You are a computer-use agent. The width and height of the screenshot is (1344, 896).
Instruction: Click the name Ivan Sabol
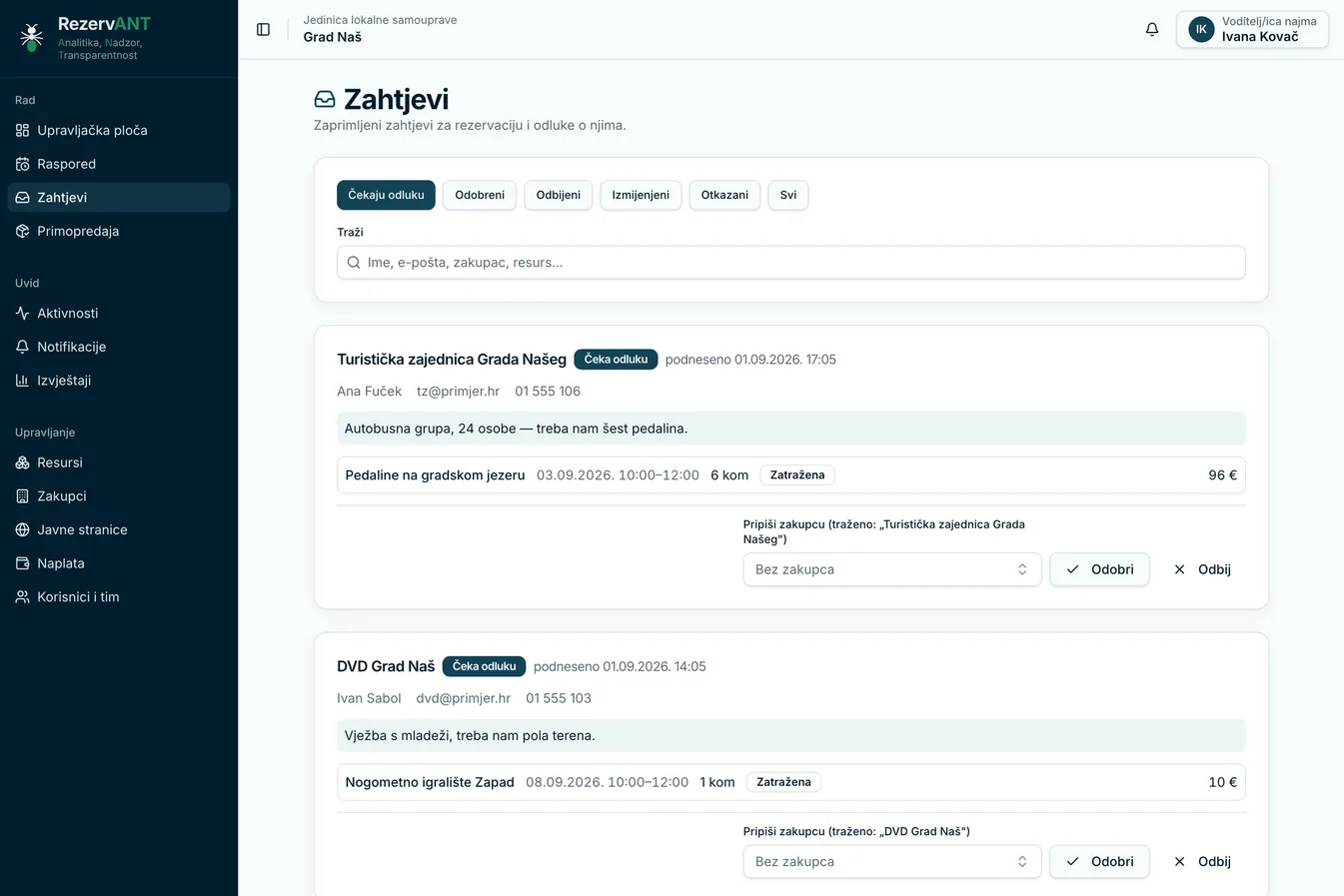click(x=369, y=698)
